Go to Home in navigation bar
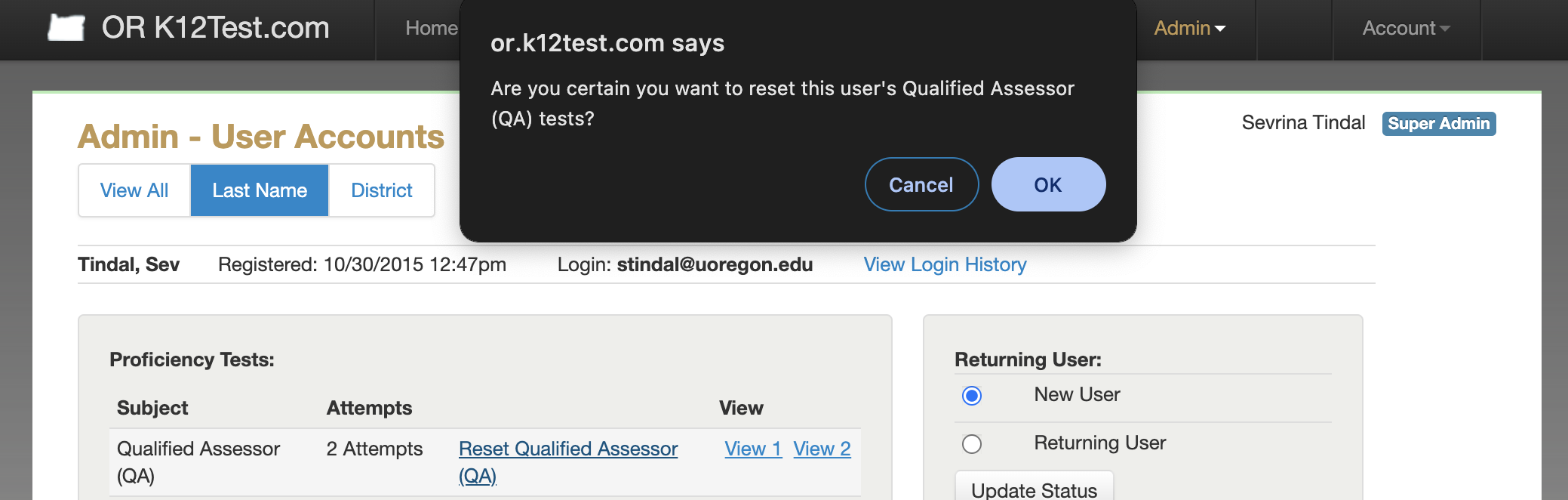Viewport: 1568px width, 500px height. (431, 28)
